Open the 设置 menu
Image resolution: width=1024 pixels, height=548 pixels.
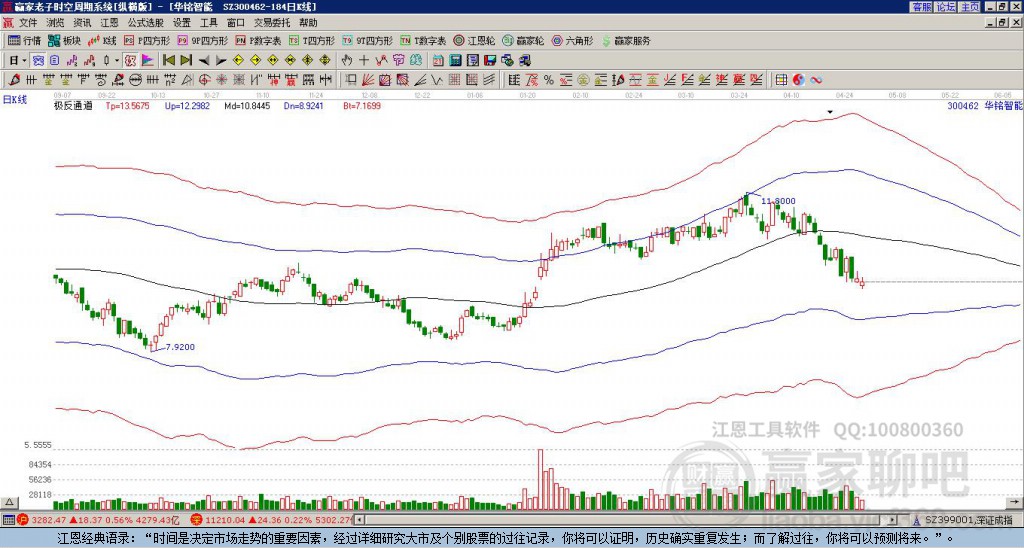coord(182,23)
